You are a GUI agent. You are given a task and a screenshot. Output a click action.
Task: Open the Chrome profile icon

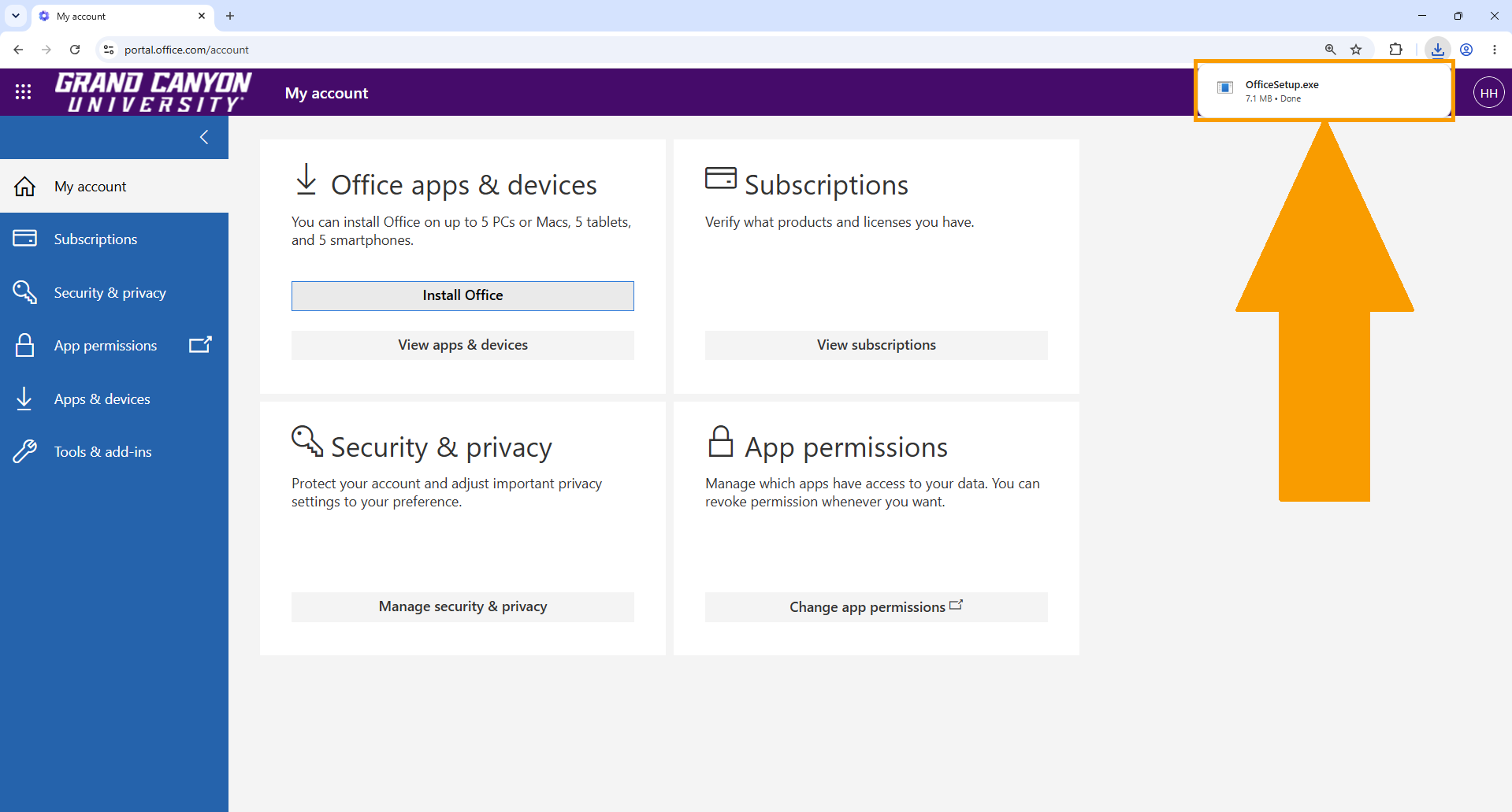click(x=1466, y=50)
